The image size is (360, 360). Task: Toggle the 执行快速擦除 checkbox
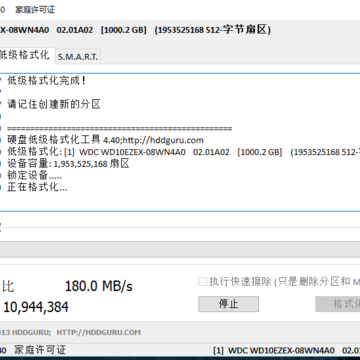pos(203,282)
